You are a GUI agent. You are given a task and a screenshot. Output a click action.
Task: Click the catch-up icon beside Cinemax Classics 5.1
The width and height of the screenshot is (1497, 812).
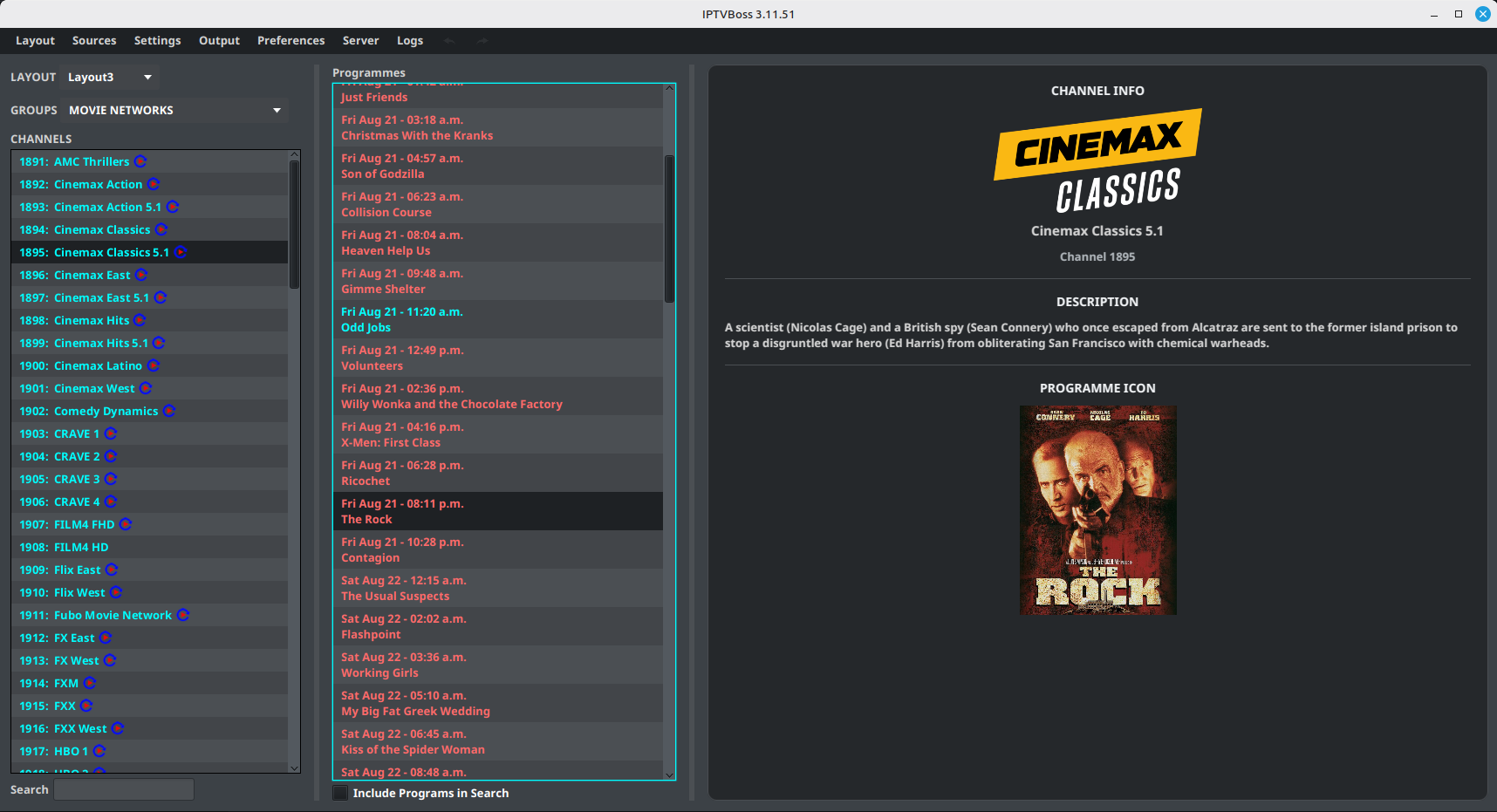coord(181,252)
